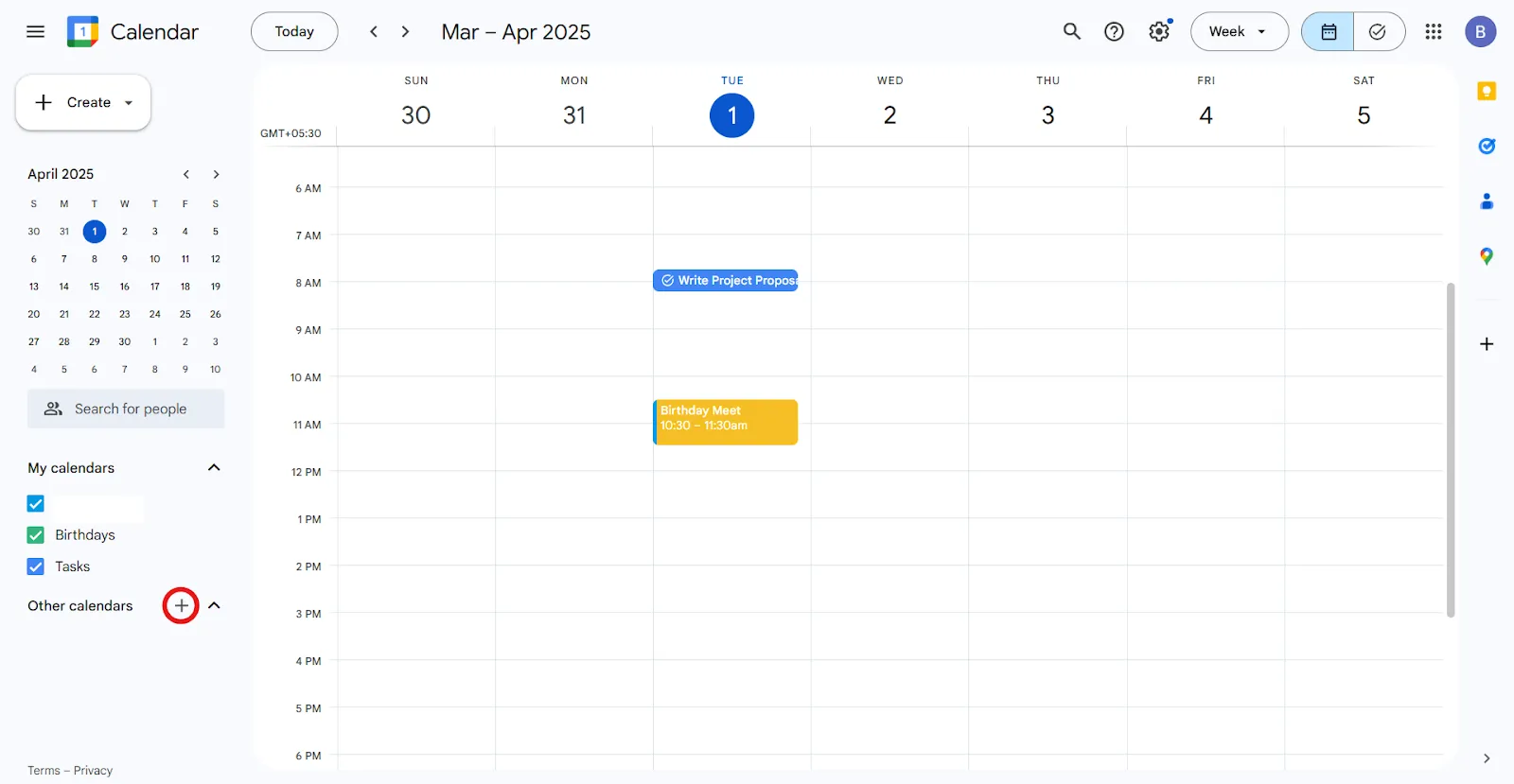Open the Week view dropdown

(x=1240, y=31)
